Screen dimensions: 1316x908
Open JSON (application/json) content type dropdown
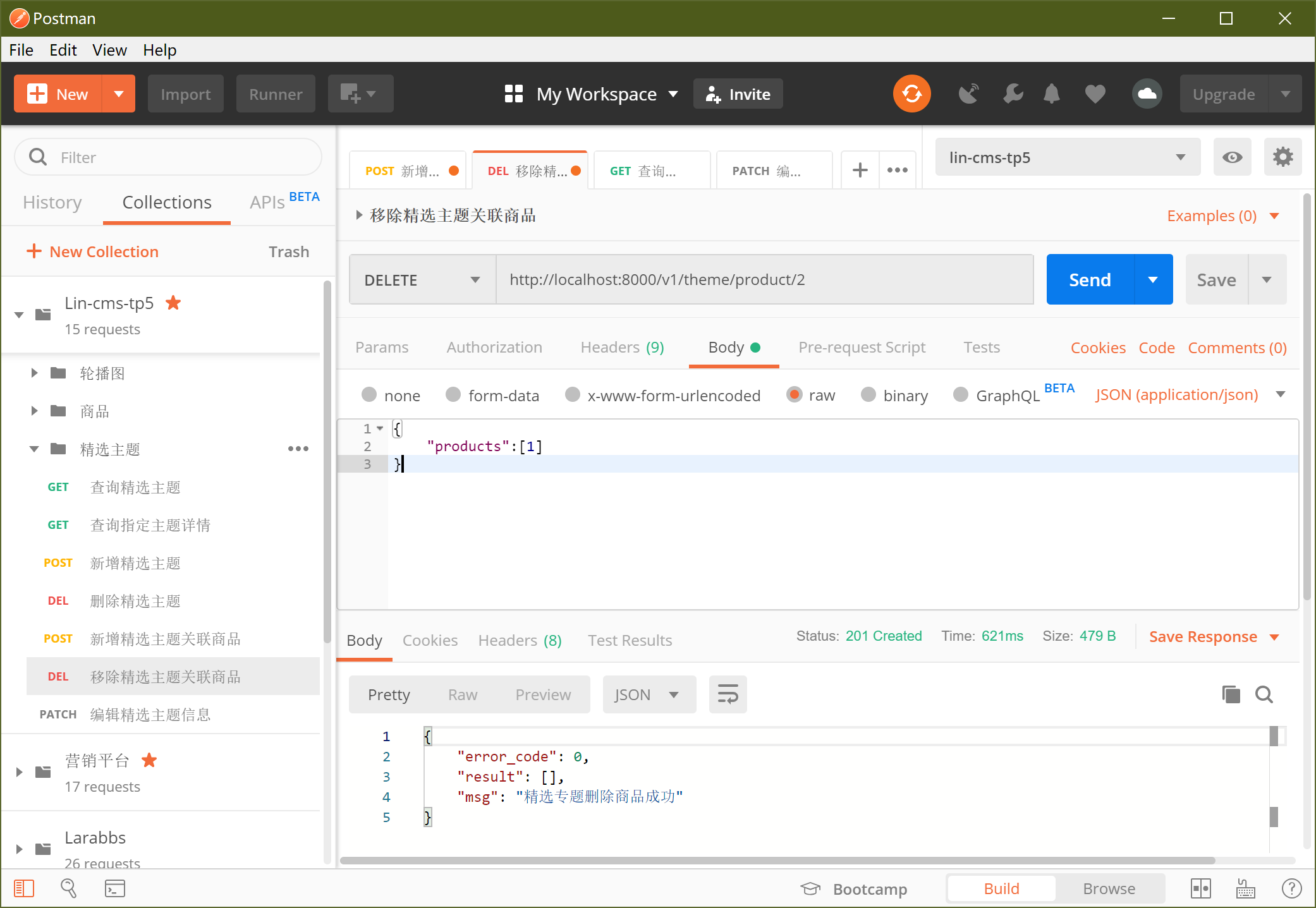click(x=1190, y=395)
